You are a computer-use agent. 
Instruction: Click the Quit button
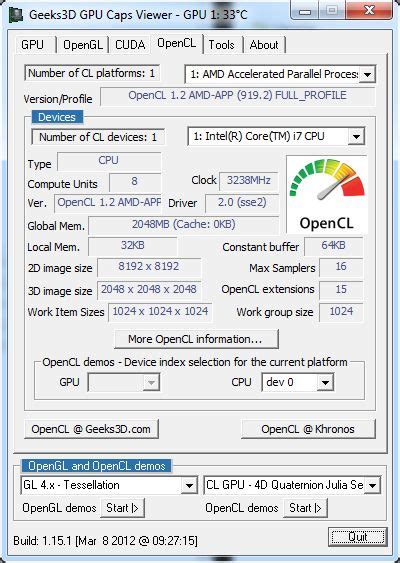click(358, 537)
